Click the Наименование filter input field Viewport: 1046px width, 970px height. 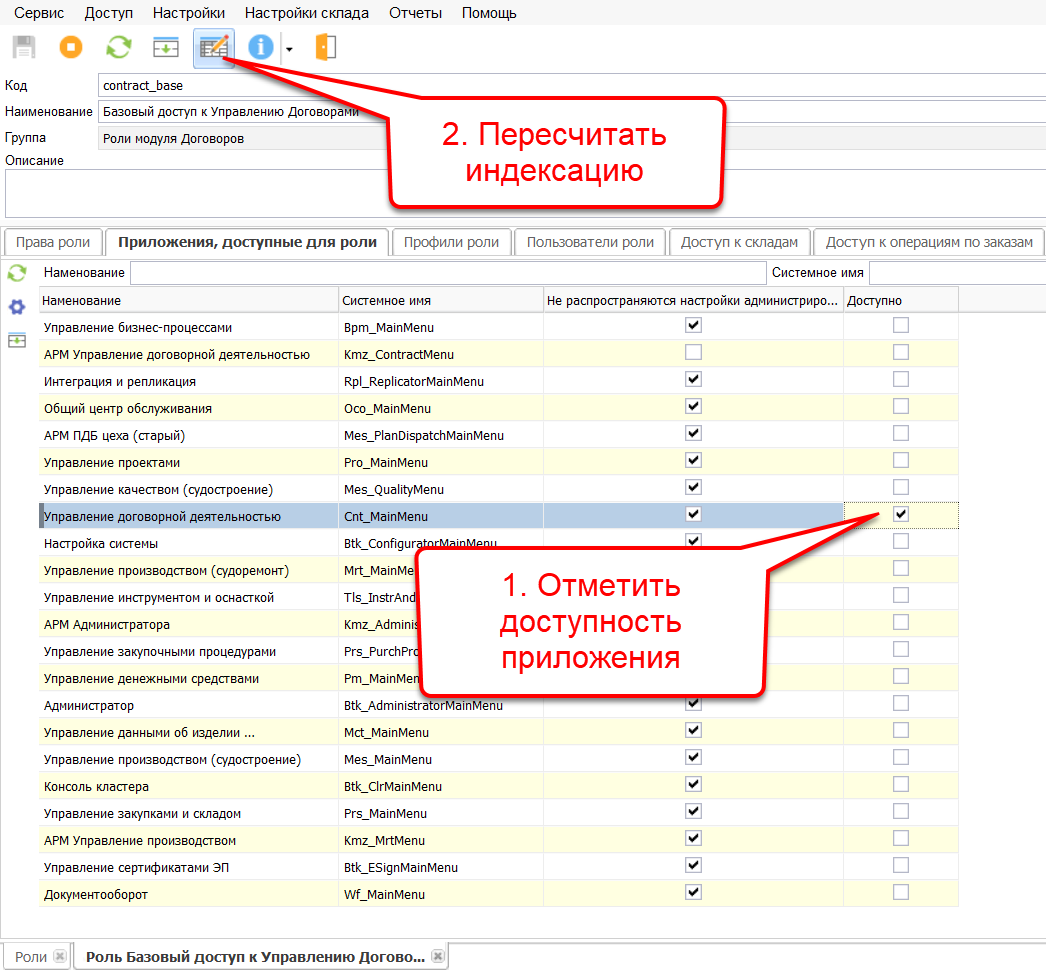pos(447,273)
